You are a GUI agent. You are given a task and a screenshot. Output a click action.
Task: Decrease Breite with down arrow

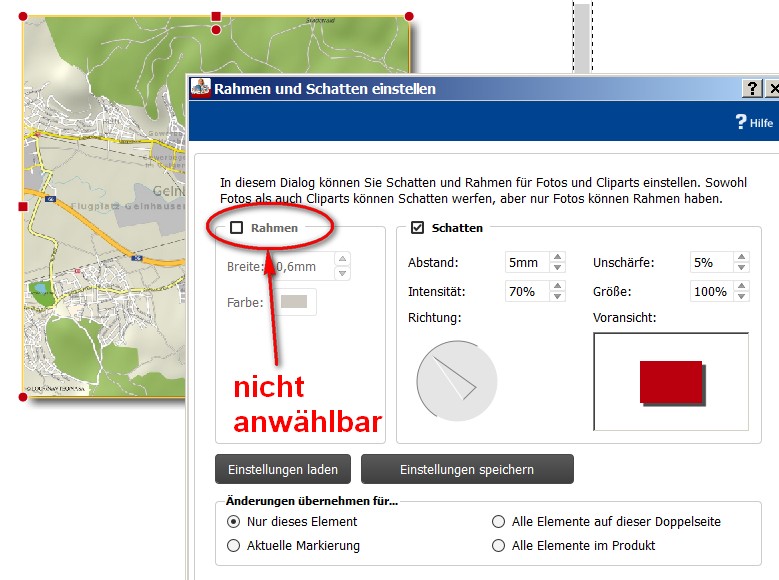[342, 273]
